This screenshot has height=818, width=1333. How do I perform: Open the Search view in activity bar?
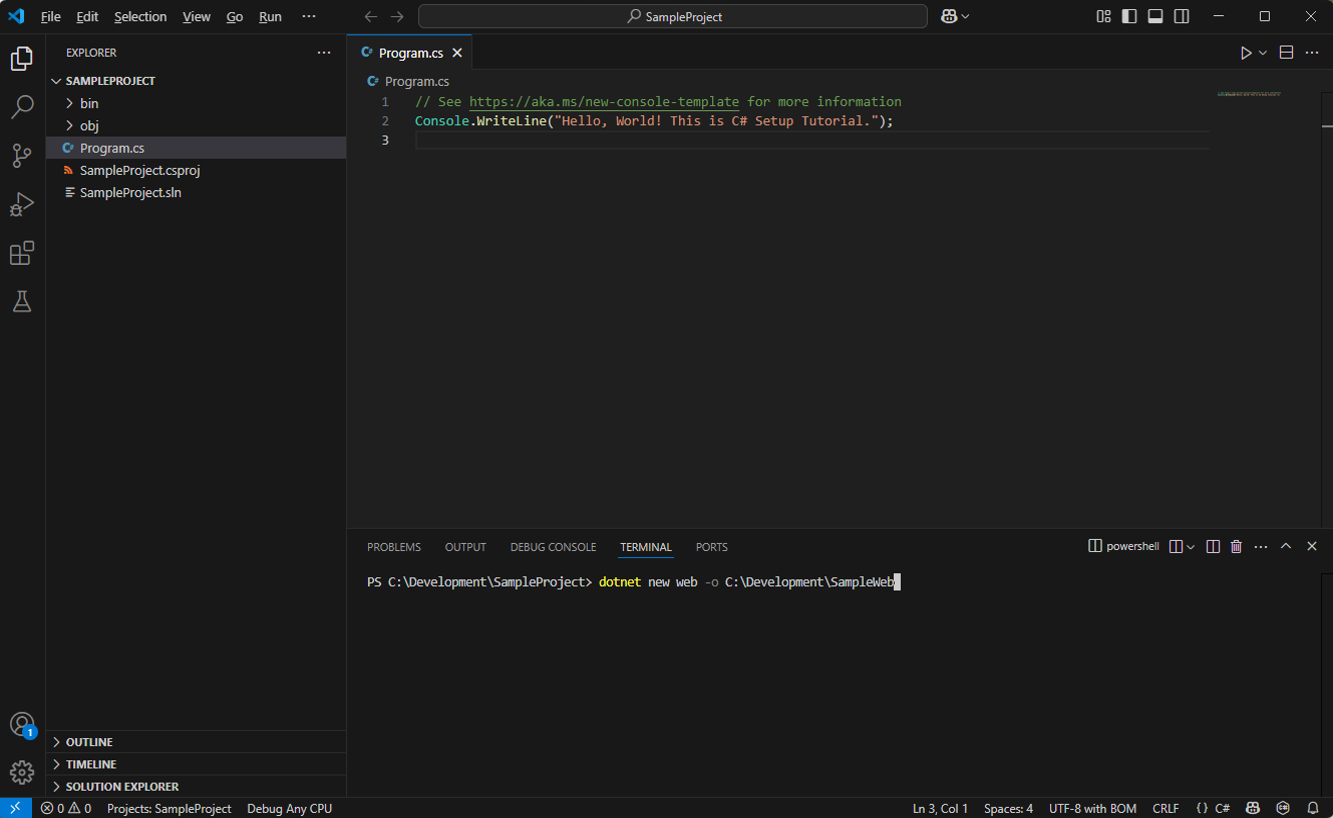(x=22, y=107)
